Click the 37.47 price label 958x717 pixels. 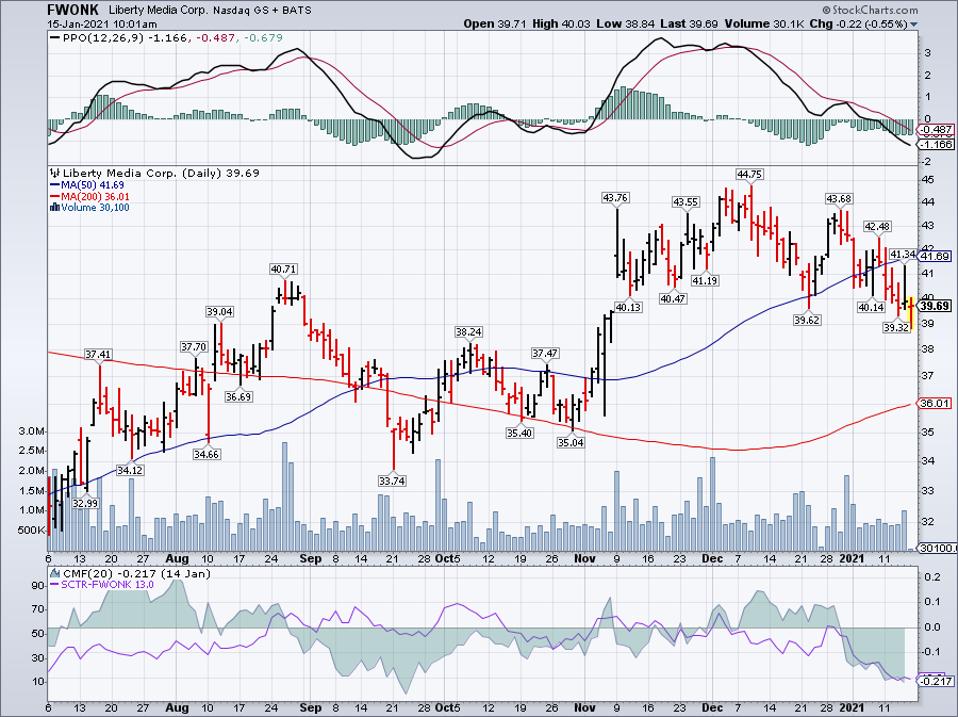click(545, 353)
